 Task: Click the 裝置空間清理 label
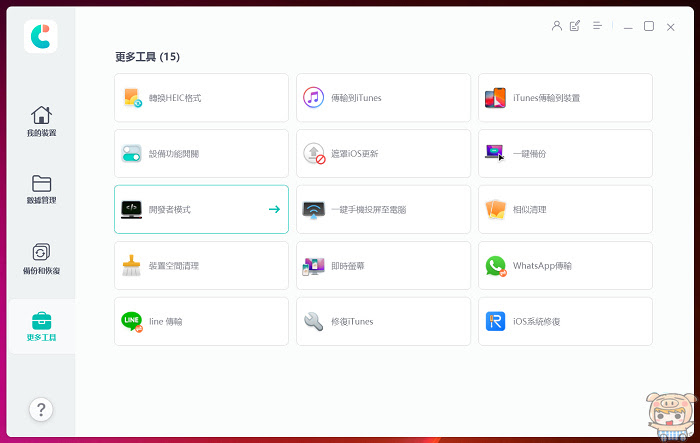click(174, 266)
